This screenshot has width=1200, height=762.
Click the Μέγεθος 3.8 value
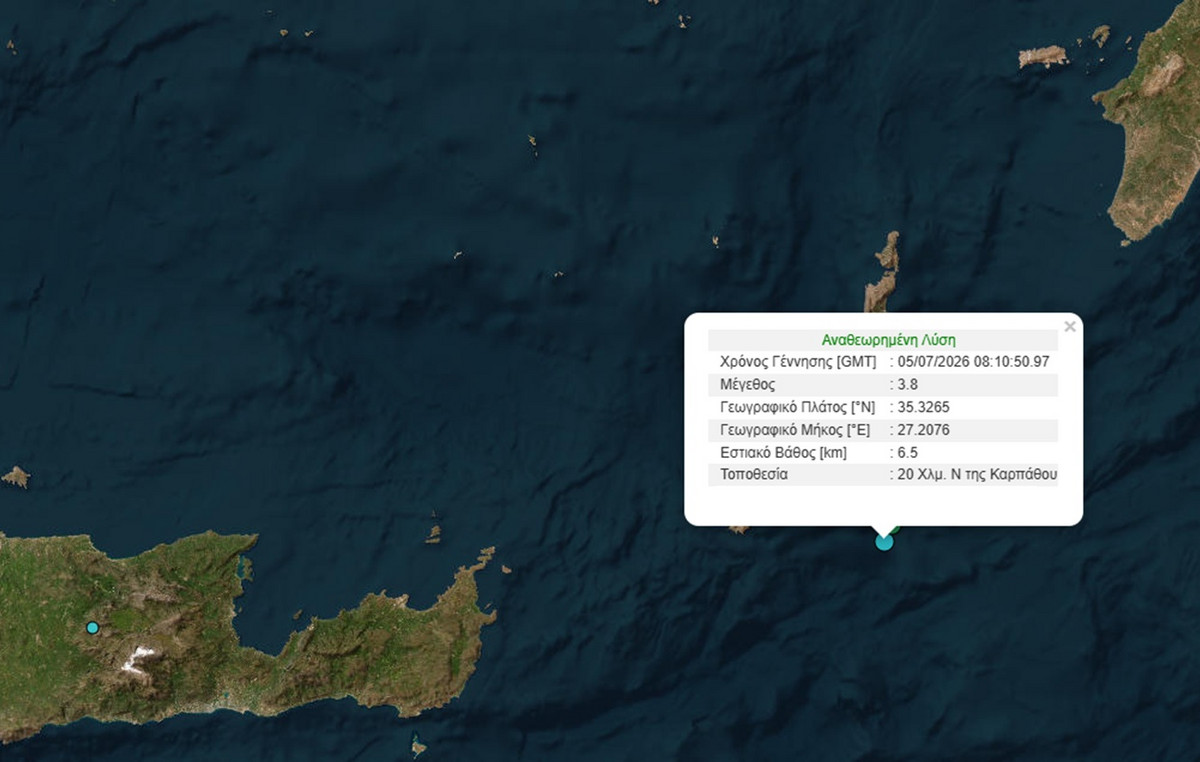(x=907, y=384)
